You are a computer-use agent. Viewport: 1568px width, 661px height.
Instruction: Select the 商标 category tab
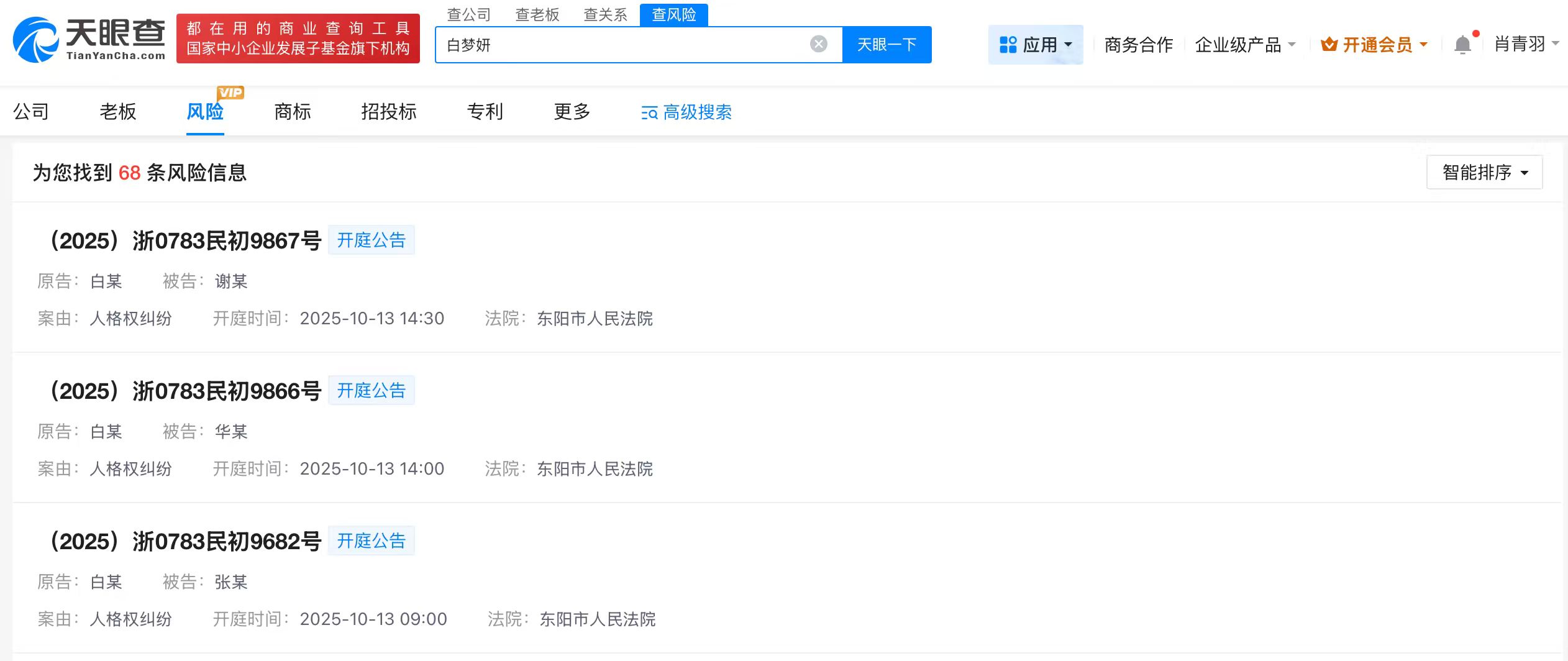point(292,112)
